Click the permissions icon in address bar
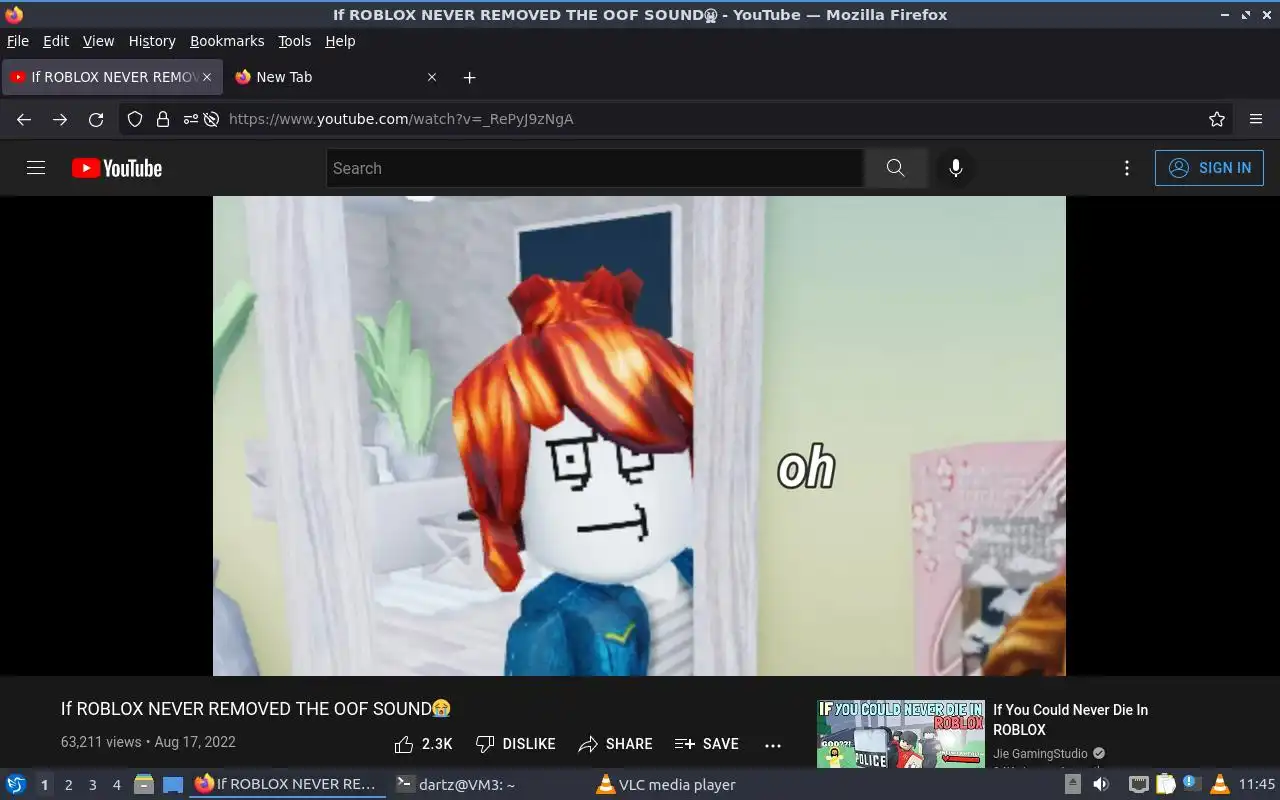Viewport: 1280px width, 800px height. point(190,119)
